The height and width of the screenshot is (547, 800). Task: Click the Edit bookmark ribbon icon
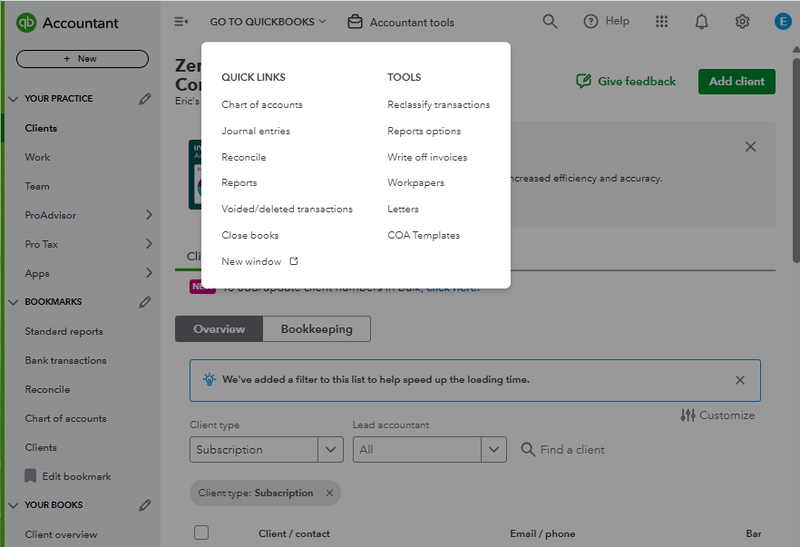(x=31, y=476)
